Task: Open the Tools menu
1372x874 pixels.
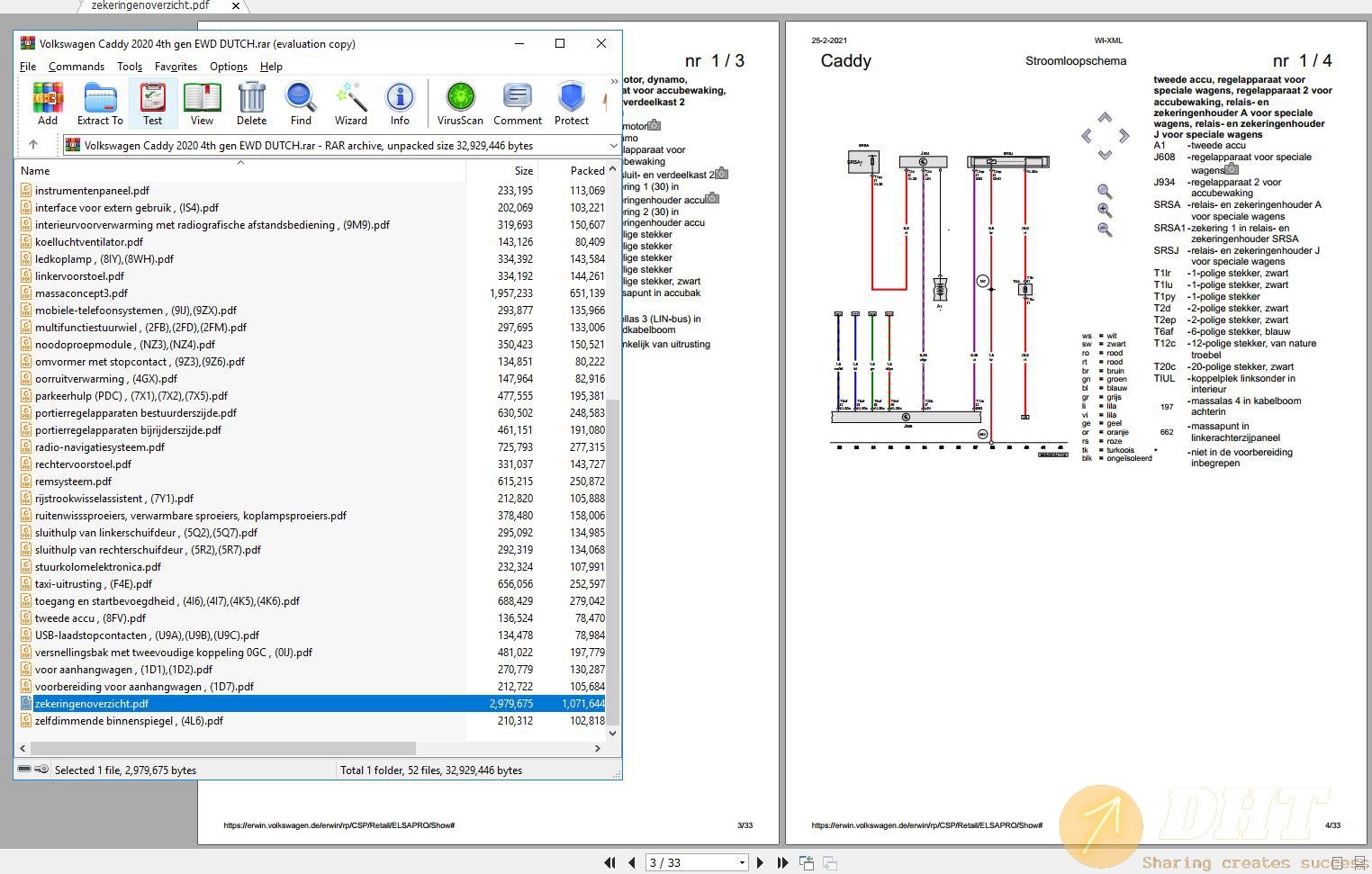Action: coord(130,67)
